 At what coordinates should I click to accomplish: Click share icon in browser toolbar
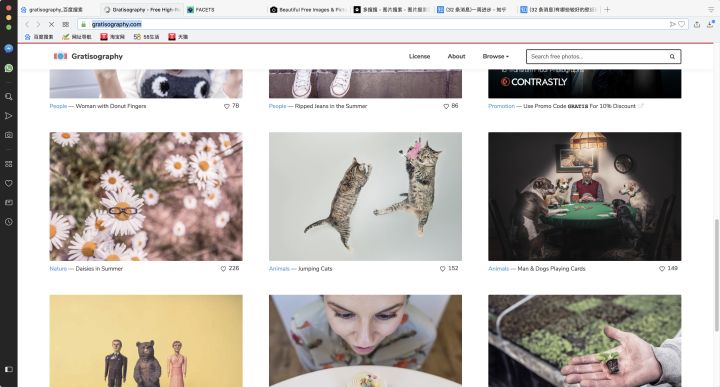(697, 24)
